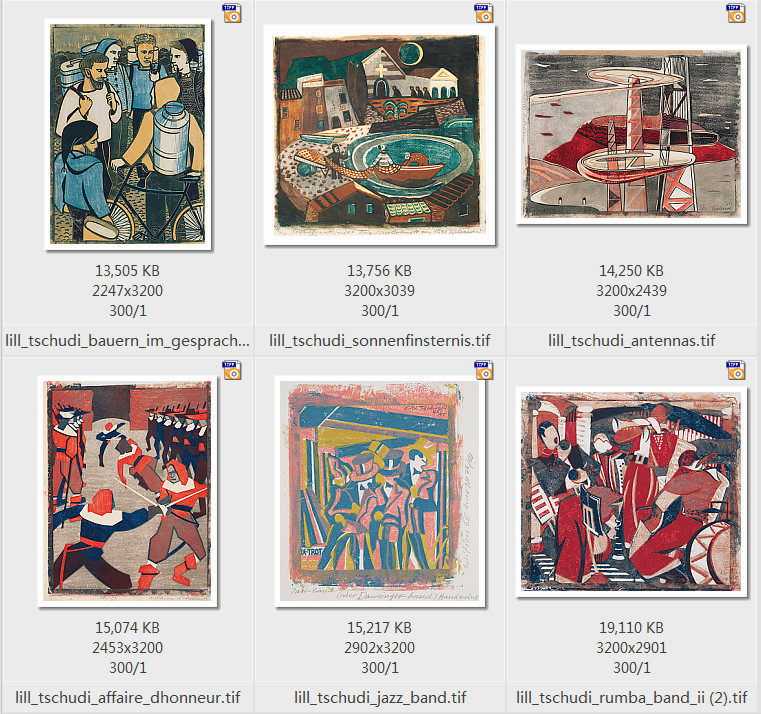
Task: Select the sonnenfinsternis village print thumbnail
Action: tap(380, 135)
